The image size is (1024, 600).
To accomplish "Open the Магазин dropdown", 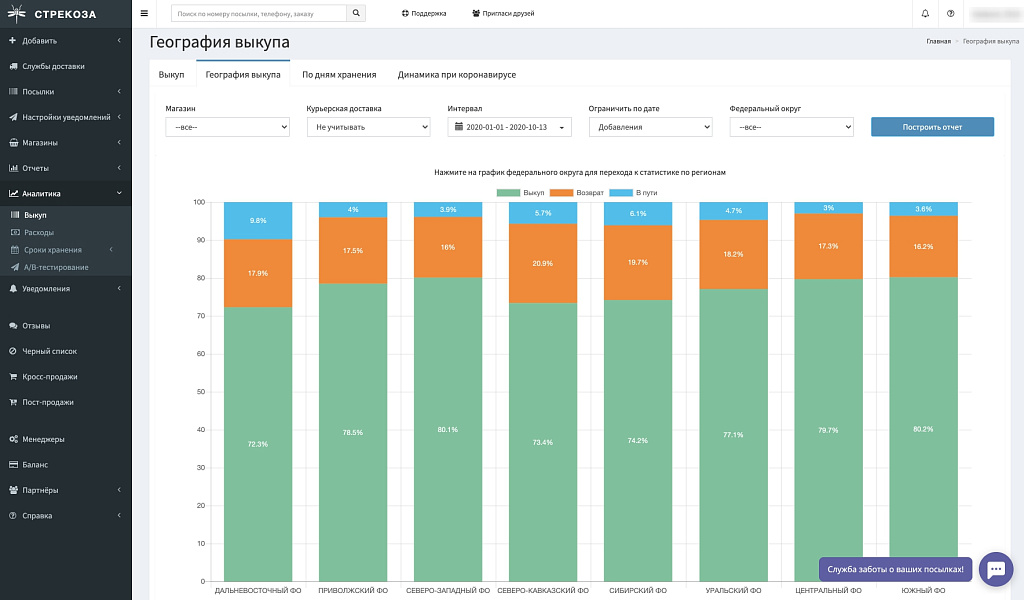I will (x=227, y=127).
